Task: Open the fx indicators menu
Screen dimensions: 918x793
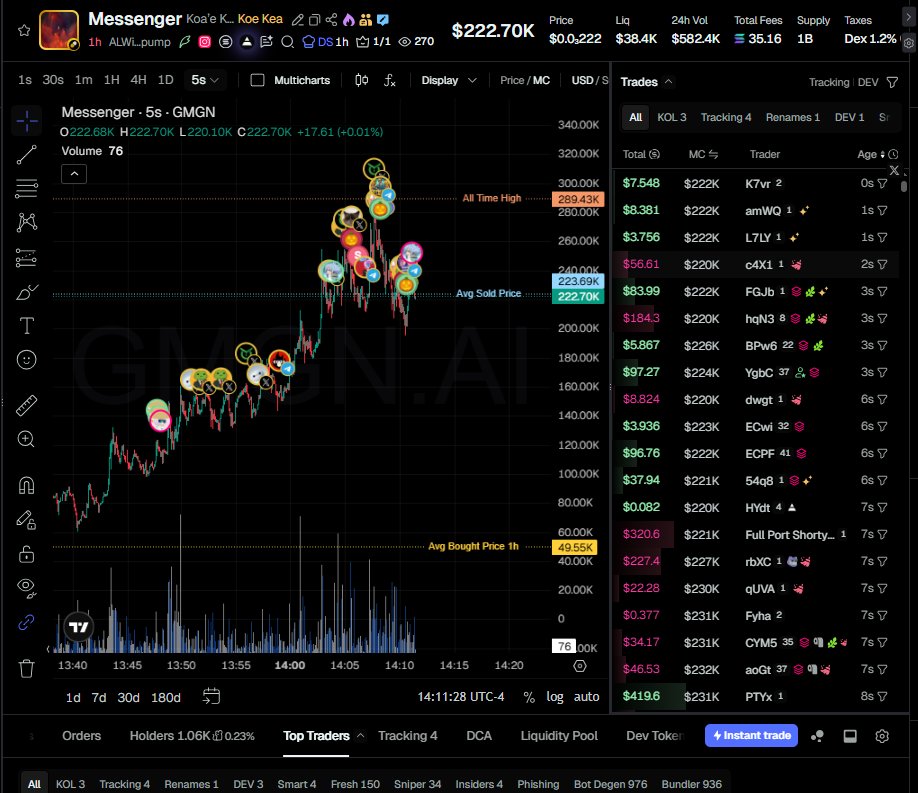Action: click(390, 80)
